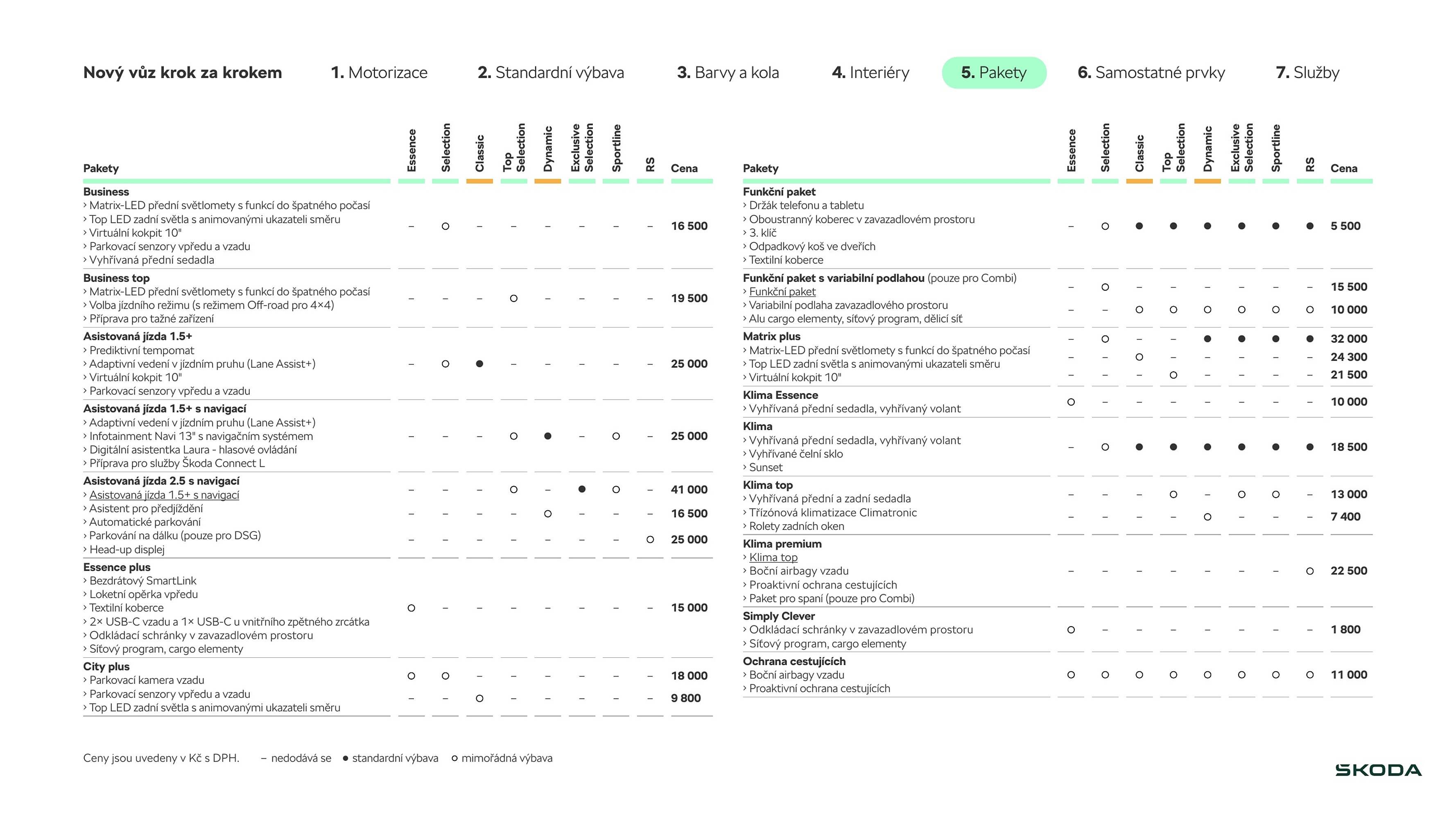Open the Motorizace step tab
Viewport: 1456px width, 819px height.
click(x=379, y=72)
